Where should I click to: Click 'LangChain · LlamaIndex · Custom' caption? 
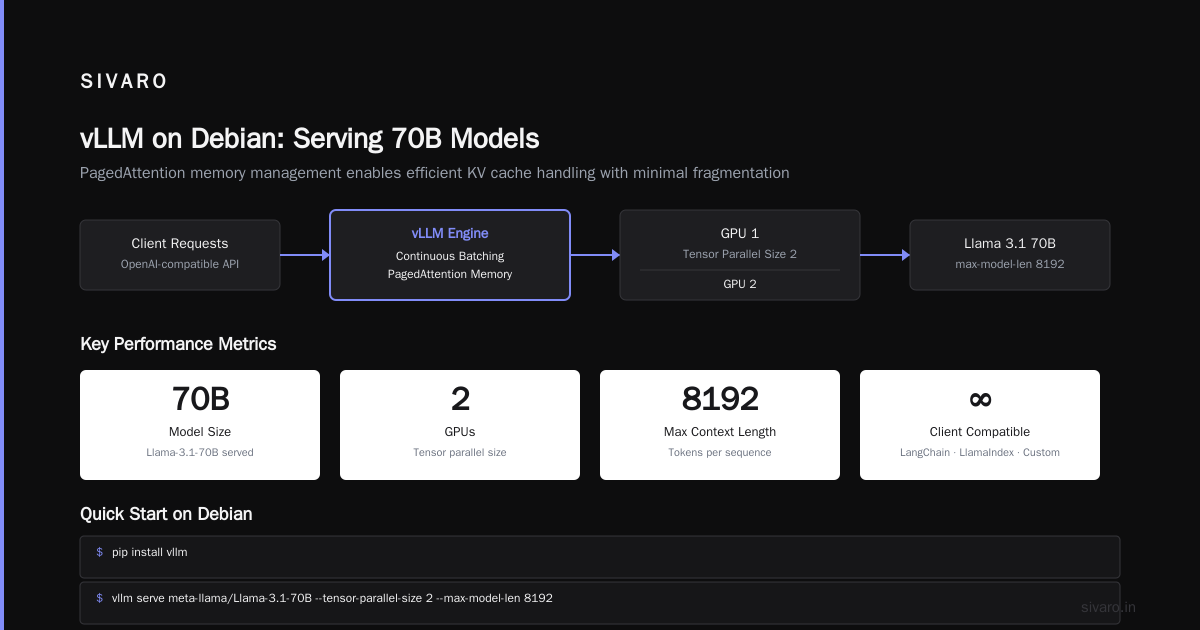tap(980, 452)
